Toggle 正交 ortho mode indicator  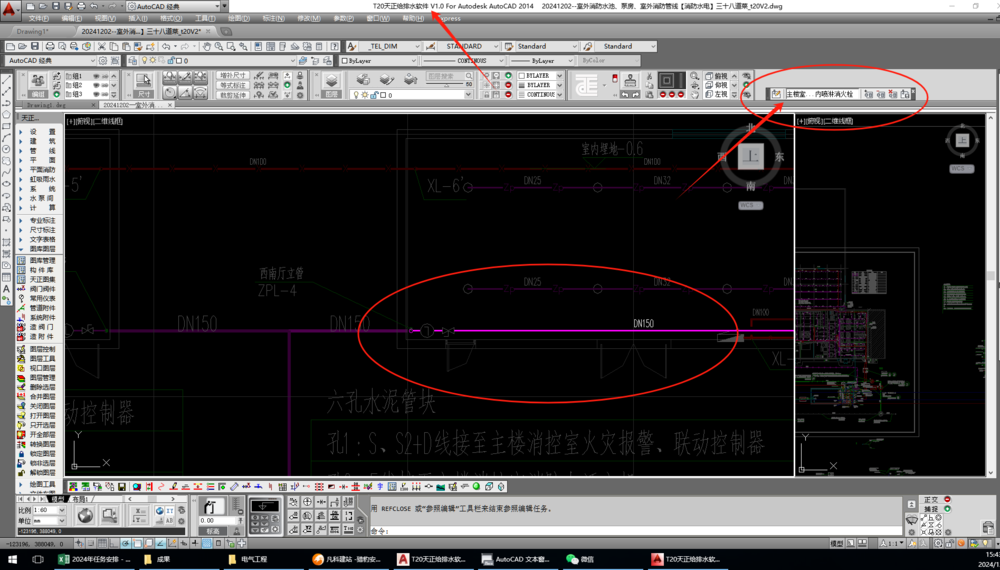(x=931, y=500)
